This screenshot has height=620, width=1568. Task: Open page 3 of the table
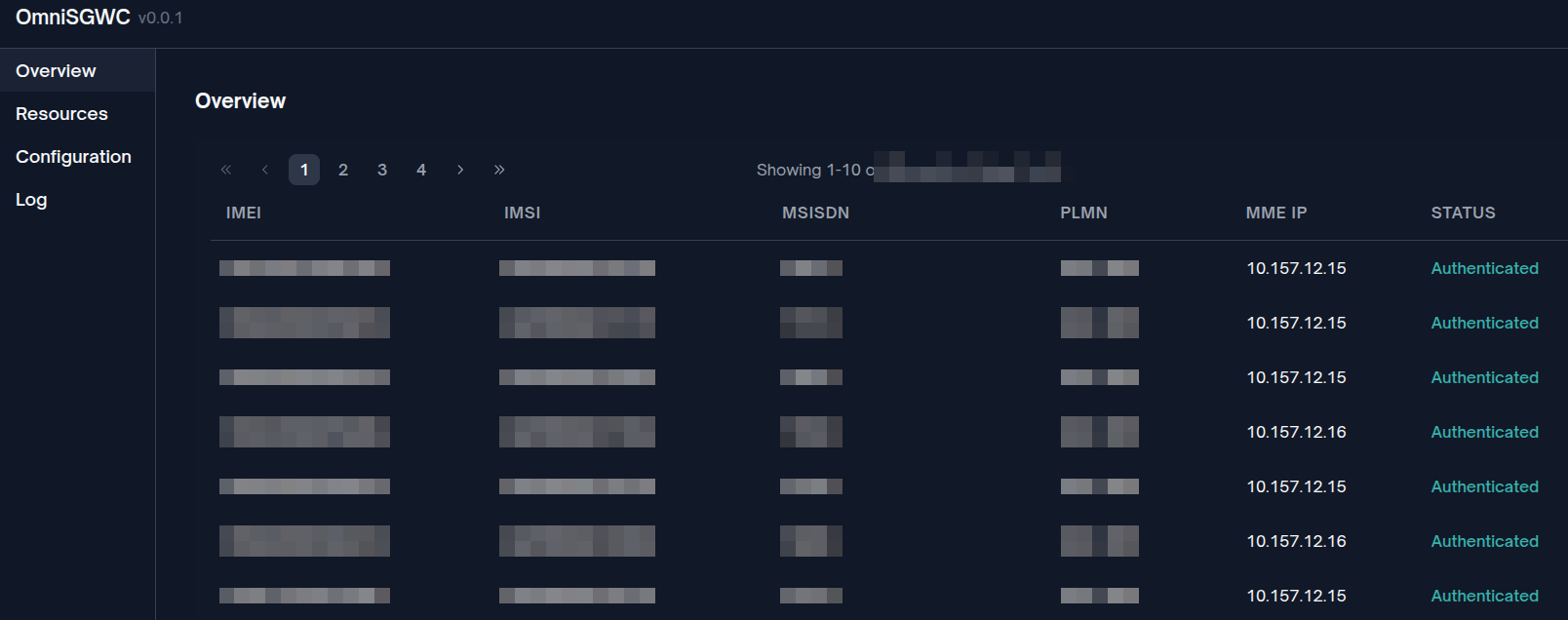[382, 170]
